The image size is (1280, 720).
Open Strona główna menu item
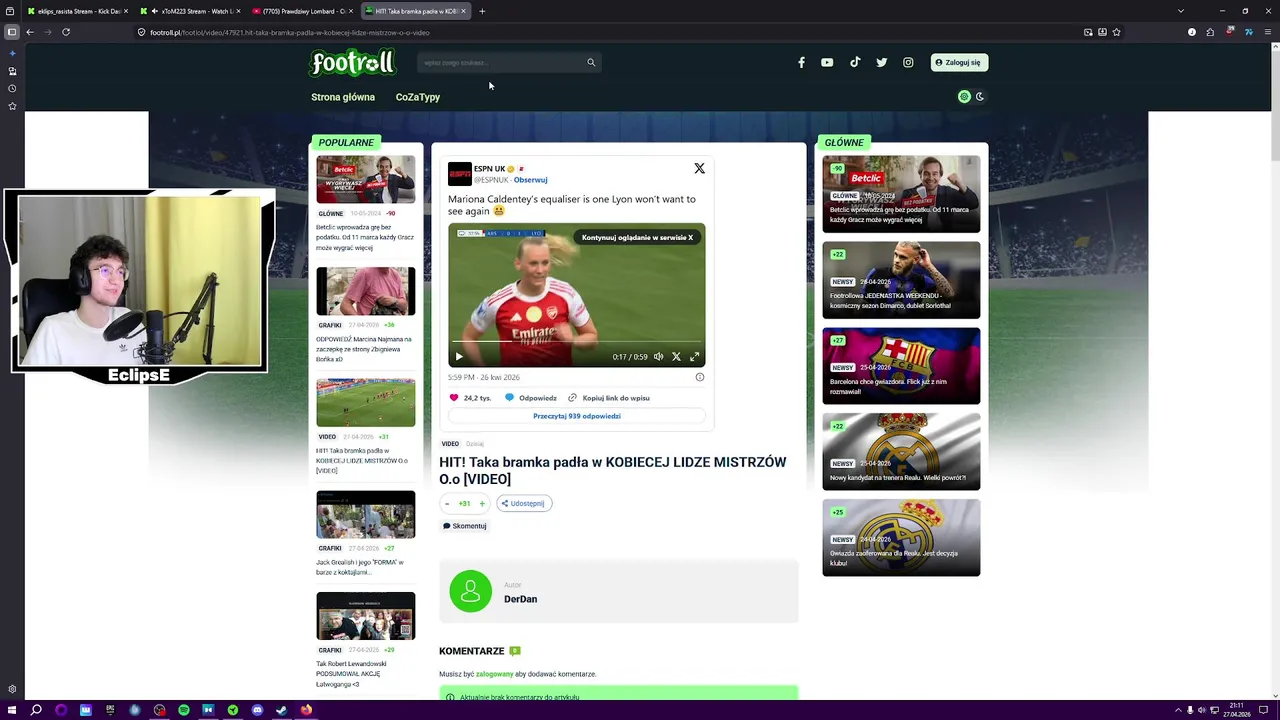pos(343,97)
